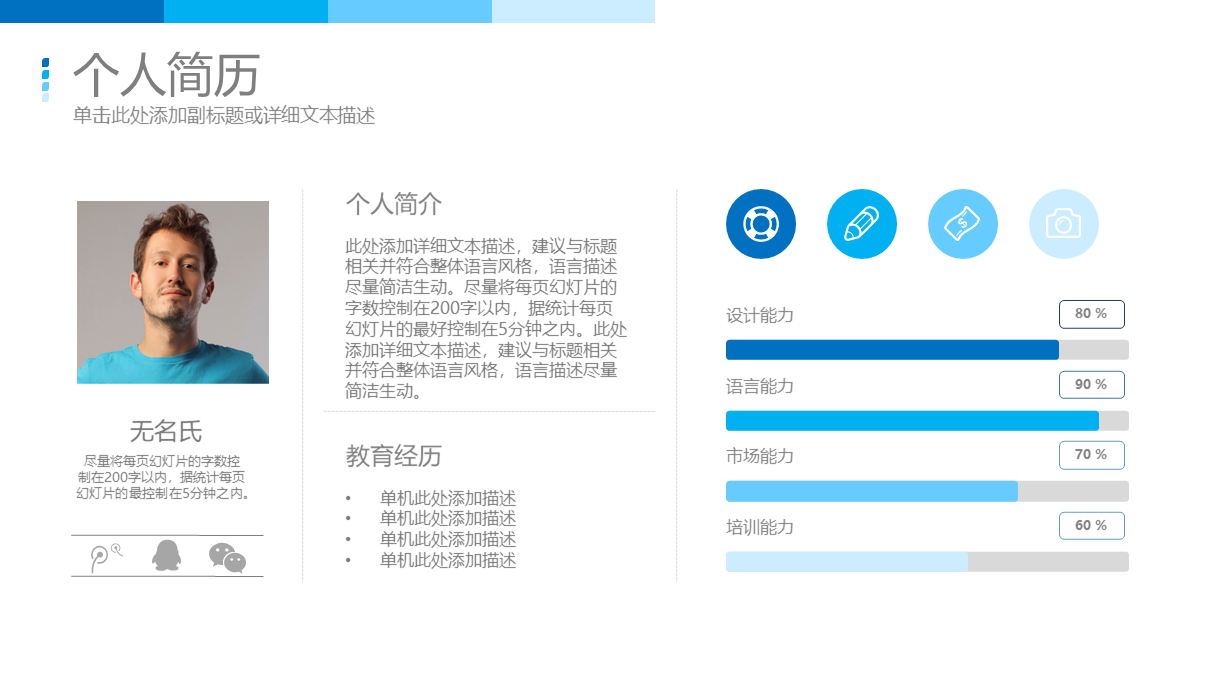Click the 语言能力 progress bar
1210x680 pixels.
(912, 421)
